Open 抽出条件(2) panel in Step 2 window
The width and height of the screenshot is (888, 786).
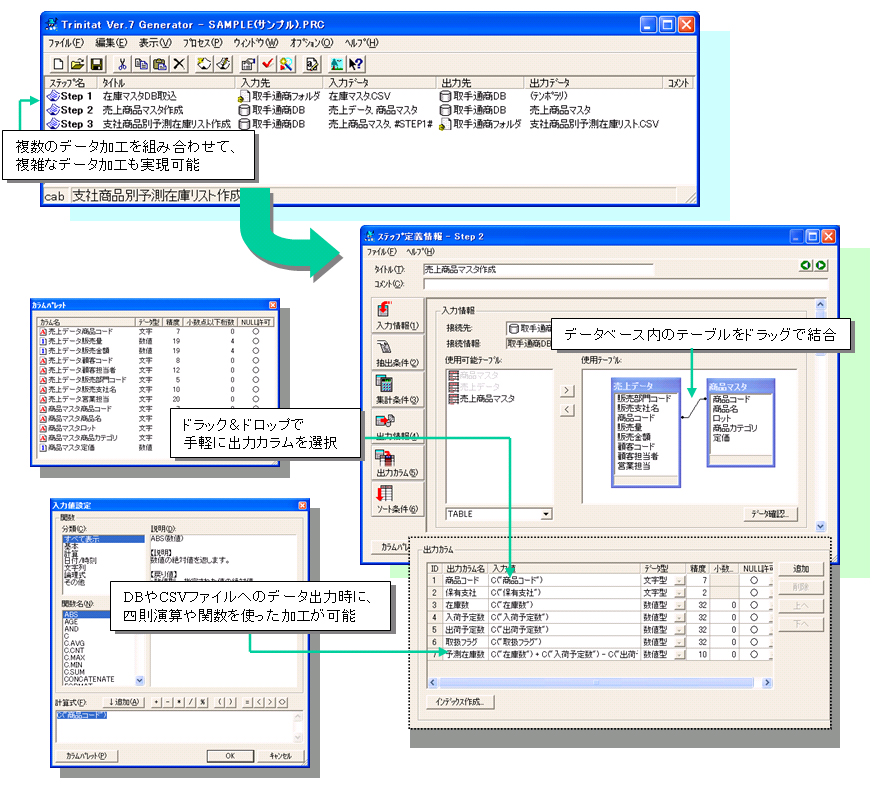click(x=397, y=352)
